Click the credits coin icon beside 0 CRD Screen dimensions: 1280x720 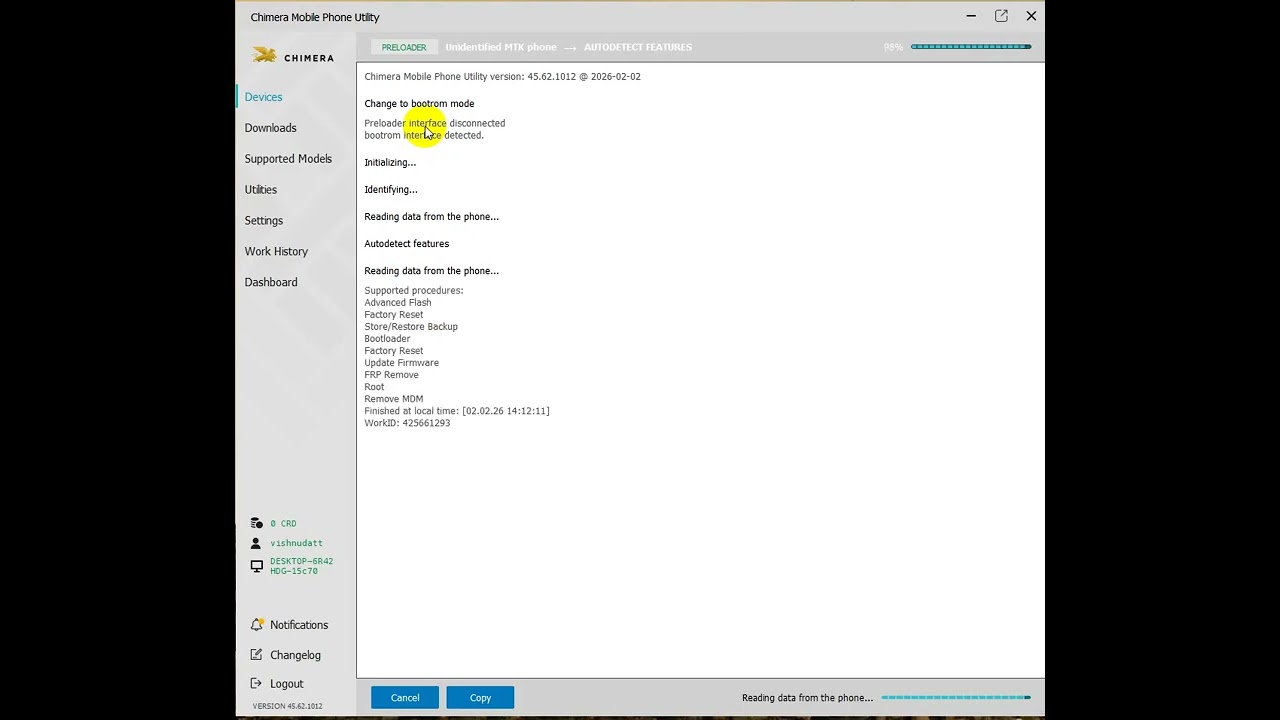256,523
